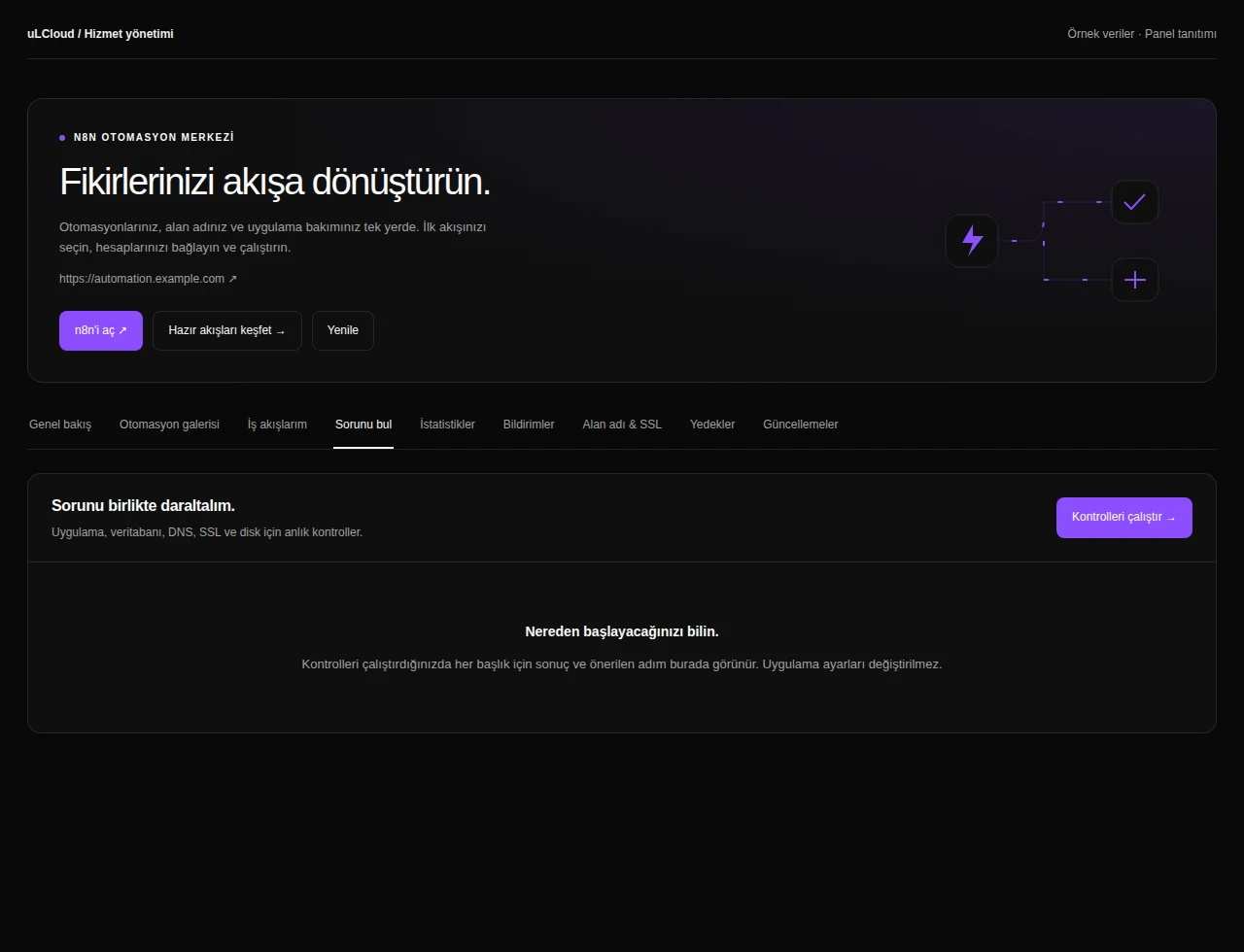Screen dimensions: 1244x952
Task: Click the purple n8n'i aç button
Action: (x=101, y=330)
